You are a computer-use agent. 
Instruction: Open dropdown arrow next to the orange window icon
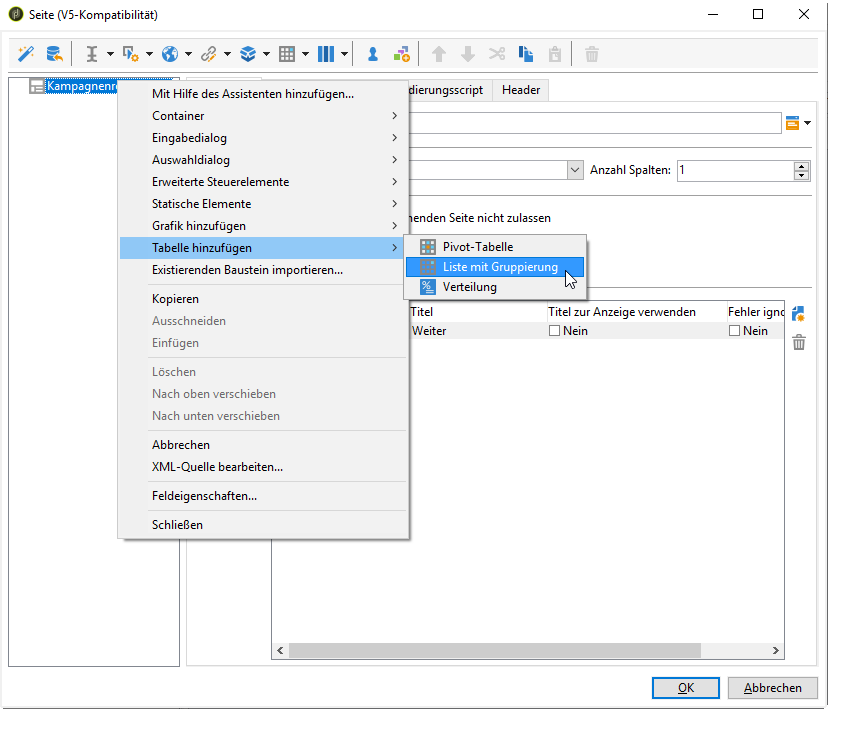tap(807, 123)
